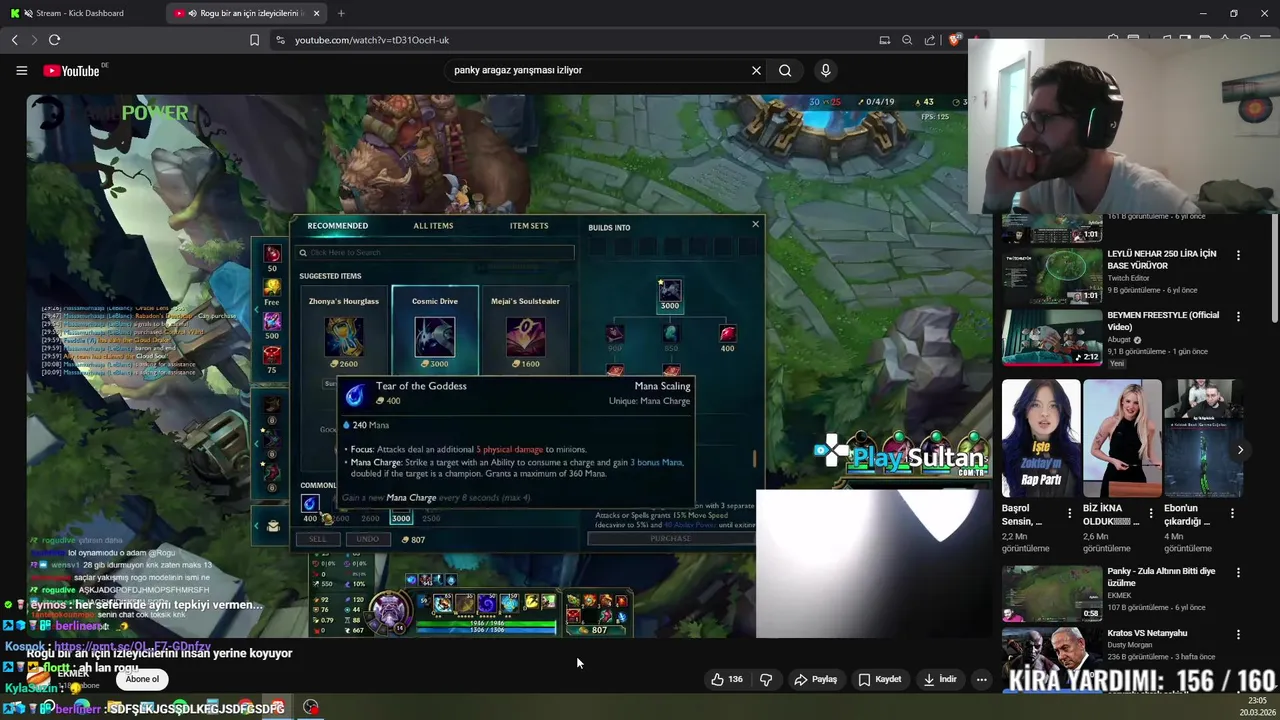Expand the shop bag side panel arrow

coord(256,526)
